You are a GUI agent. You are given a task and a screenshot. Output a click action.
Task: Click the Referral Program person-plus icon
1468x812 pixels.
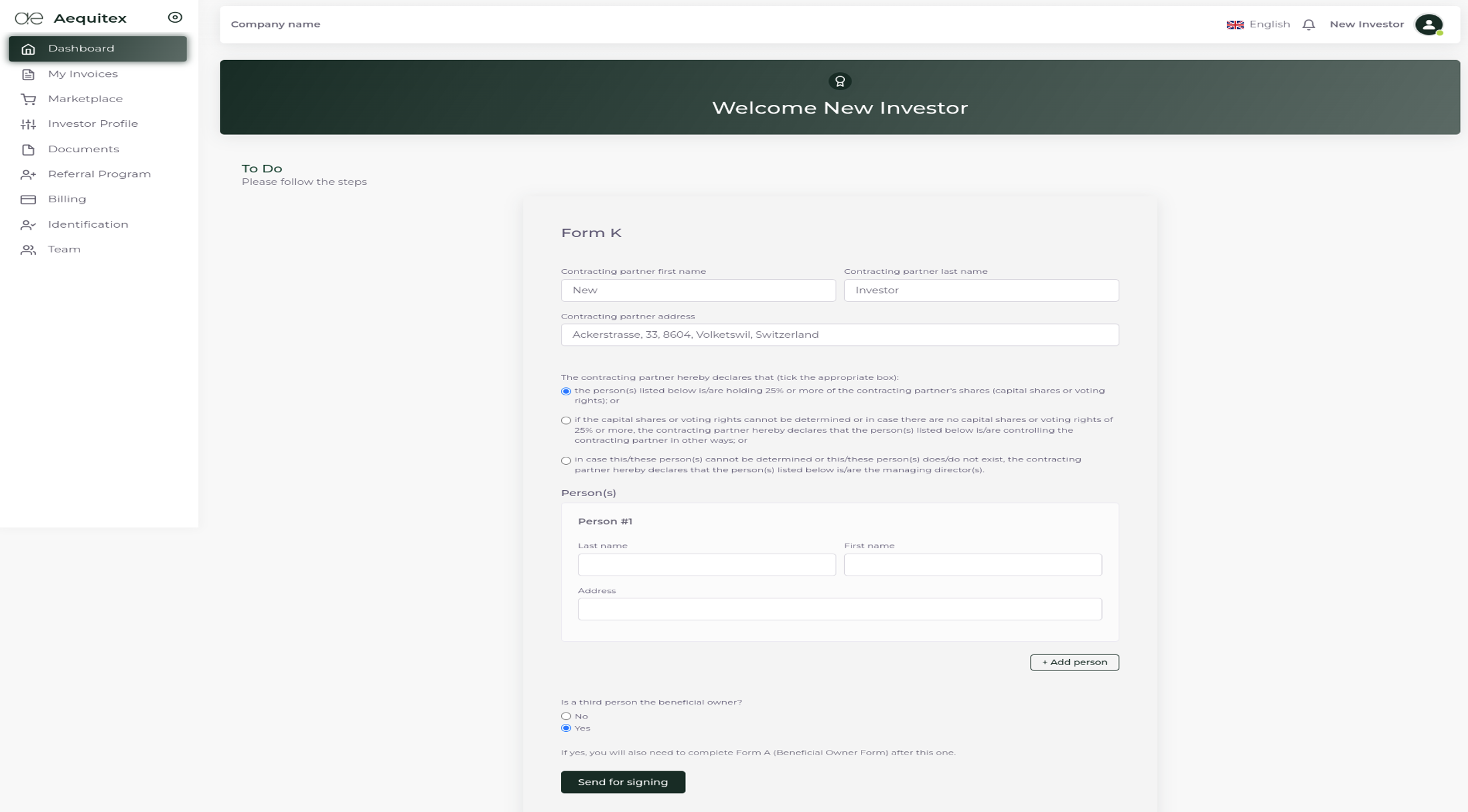click(x=28, y=174)
